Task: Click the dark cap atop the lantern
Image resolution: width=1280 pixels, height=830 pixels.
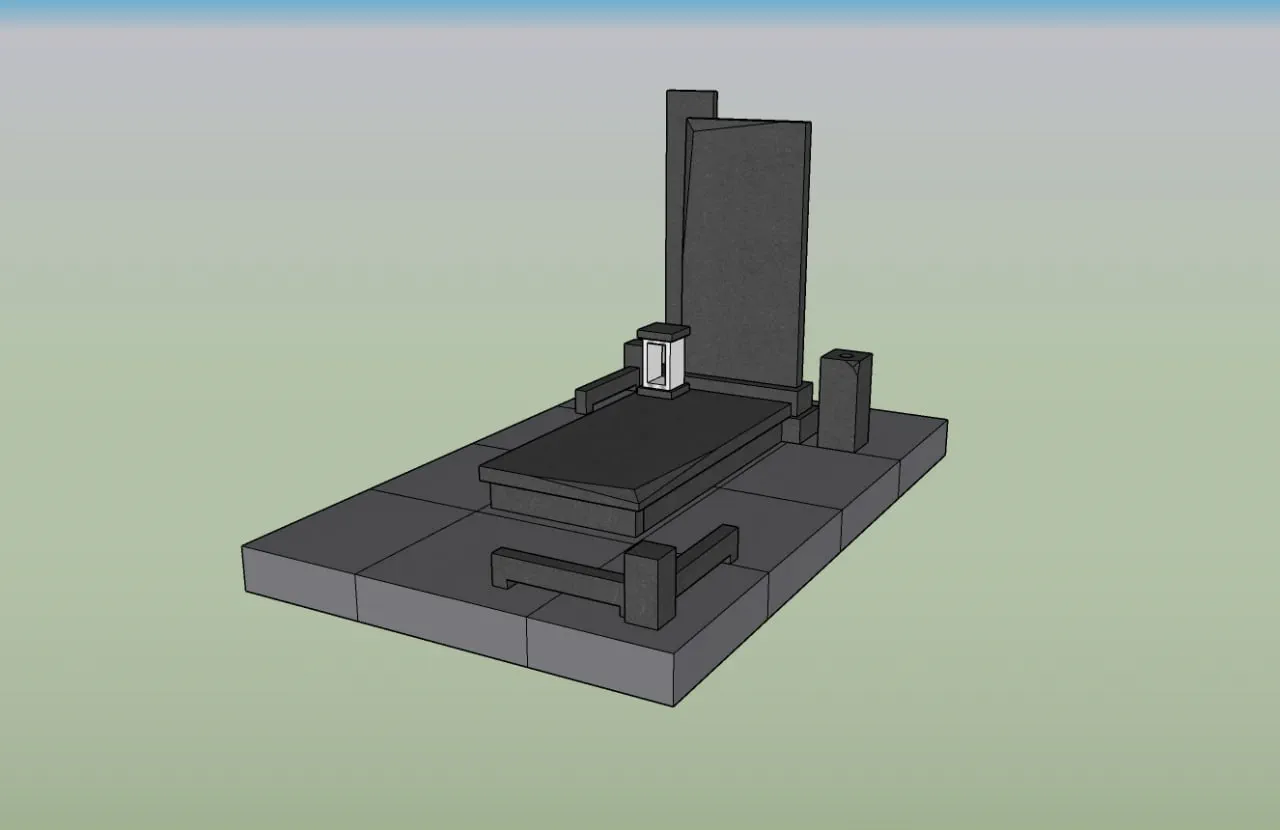Action: [663, 331]
